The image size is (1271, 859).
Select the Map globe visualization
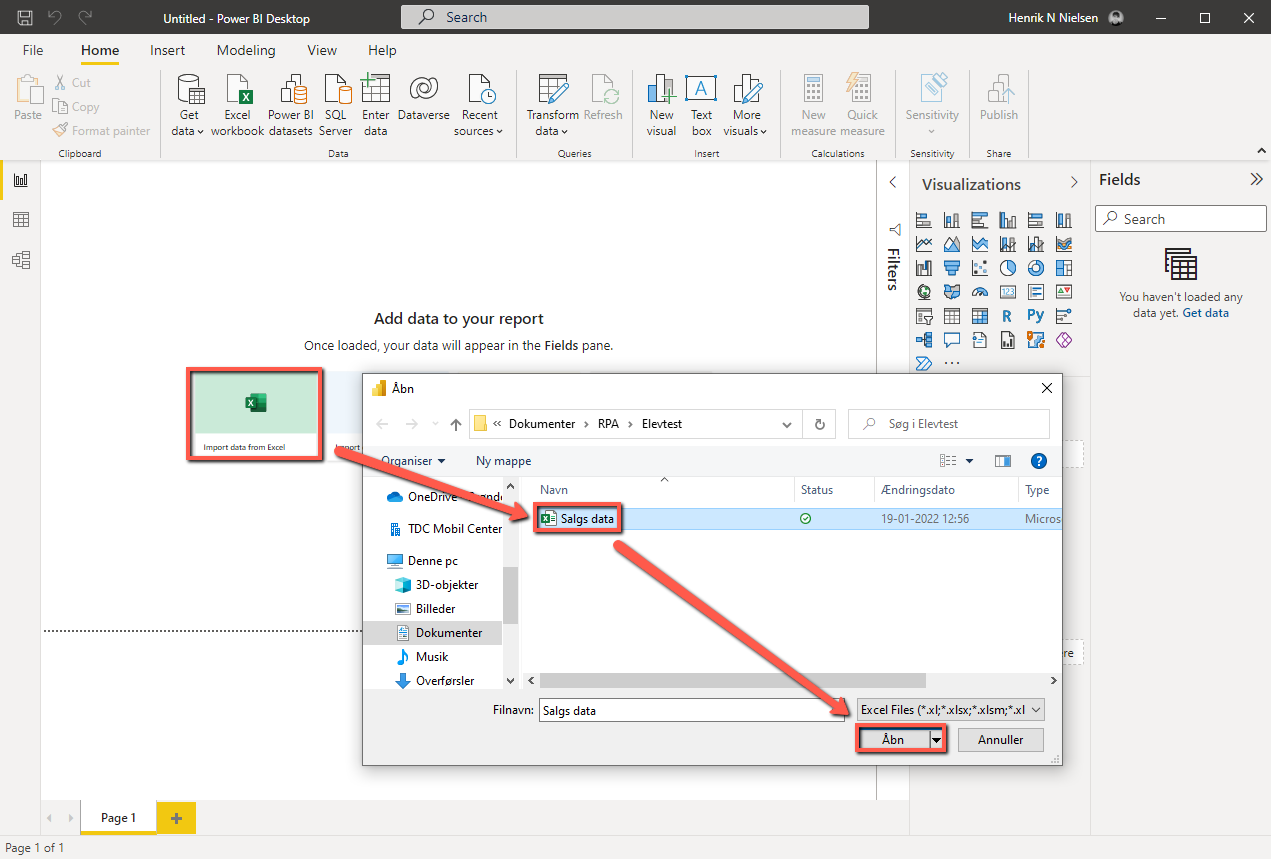pyautogui.click(x=924, y=292)
